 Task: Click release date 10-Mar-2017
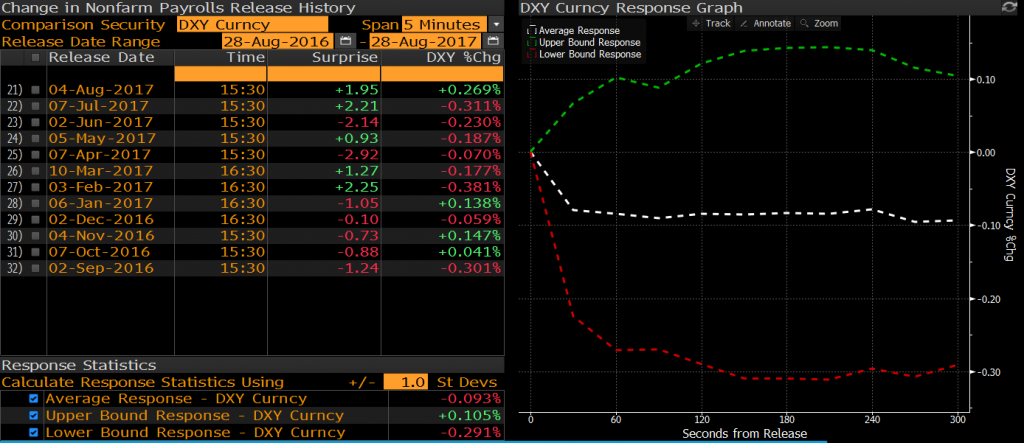point(101,171)
